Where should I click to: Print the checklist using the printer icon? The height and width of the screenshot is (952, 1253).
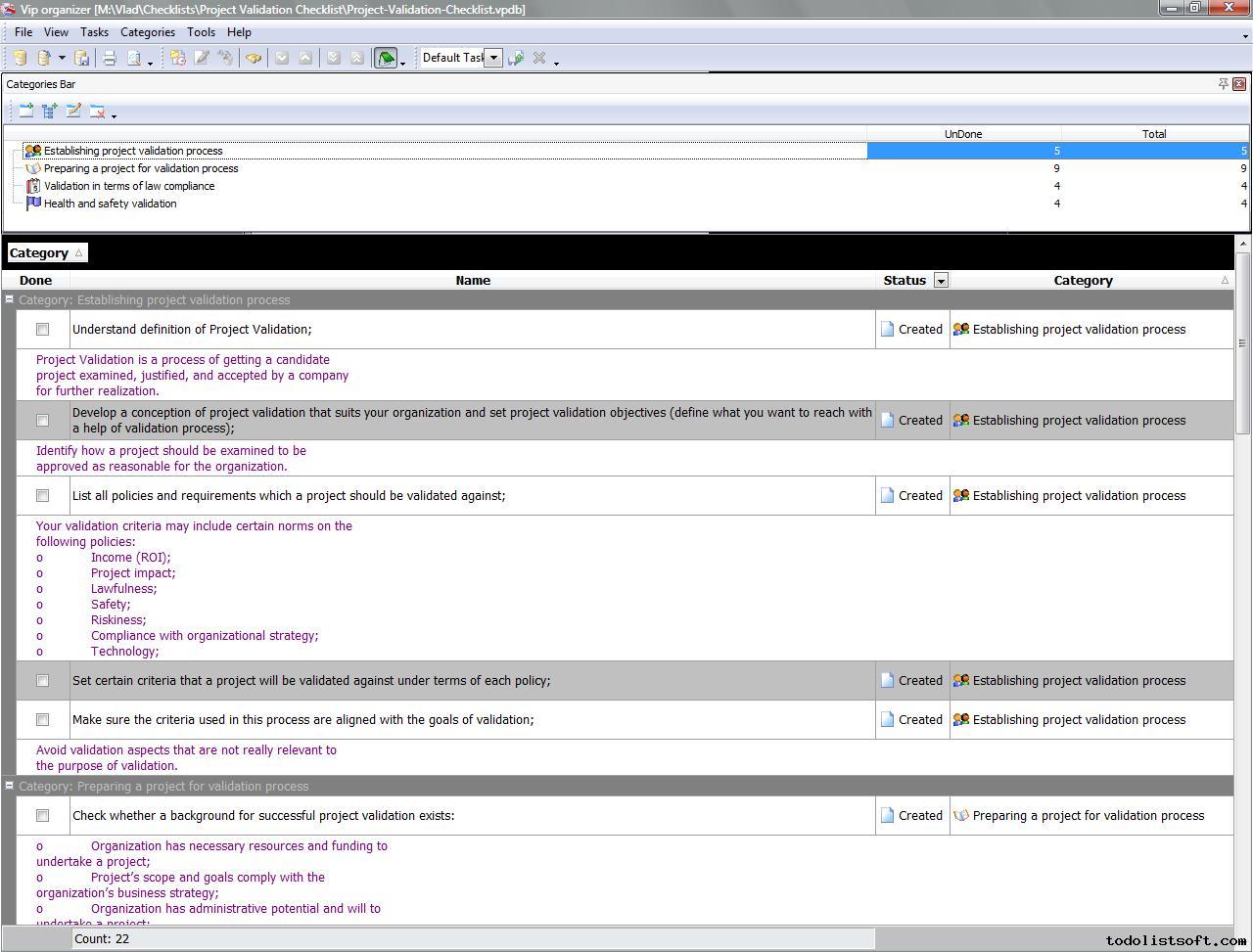coord(108,57)
